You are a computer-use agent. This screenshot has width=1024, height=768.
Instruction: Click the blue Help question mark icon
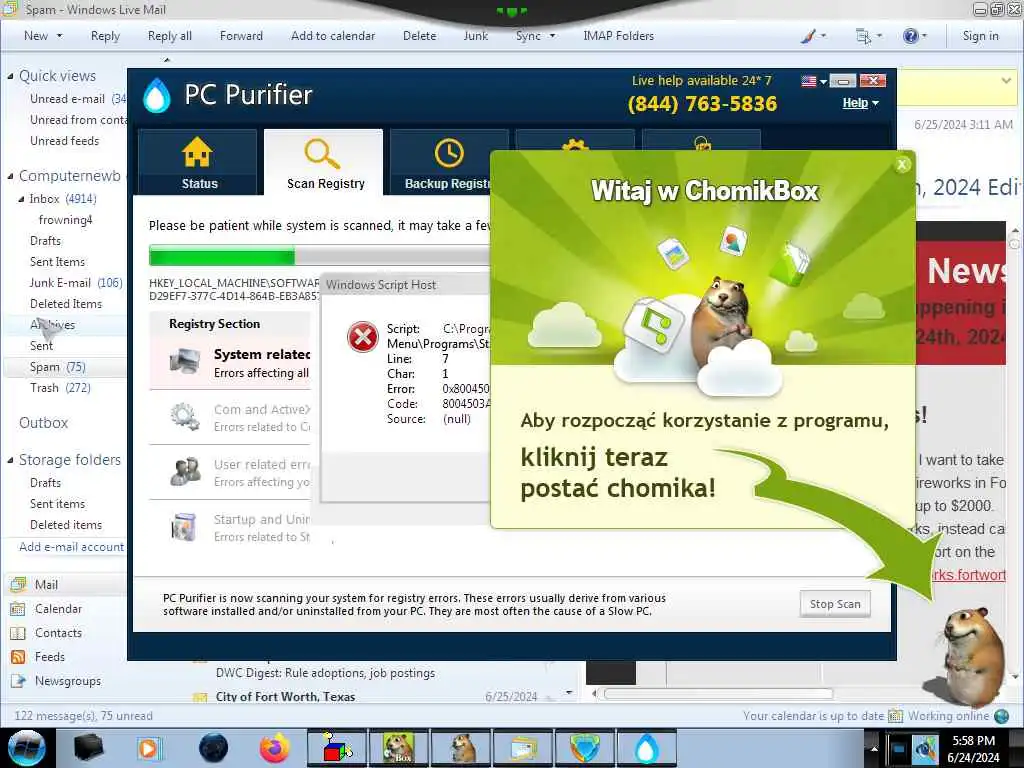pos(910,36)
